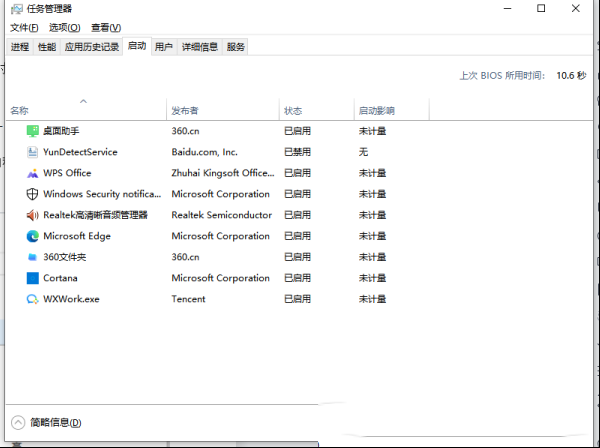Click the Zhuhai Kingsoft Office... publisher cell
This screenshot has width=600, height=448.
coord(223,173)
